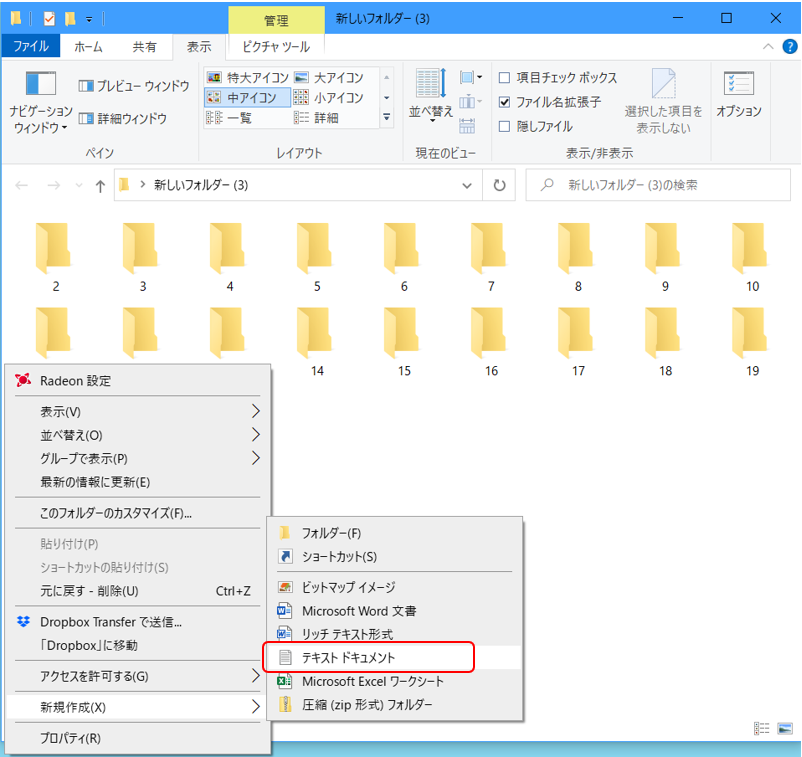Expand the アクセスを許可する(G) submenu
The image size is (802, 757).
(138, 676)
